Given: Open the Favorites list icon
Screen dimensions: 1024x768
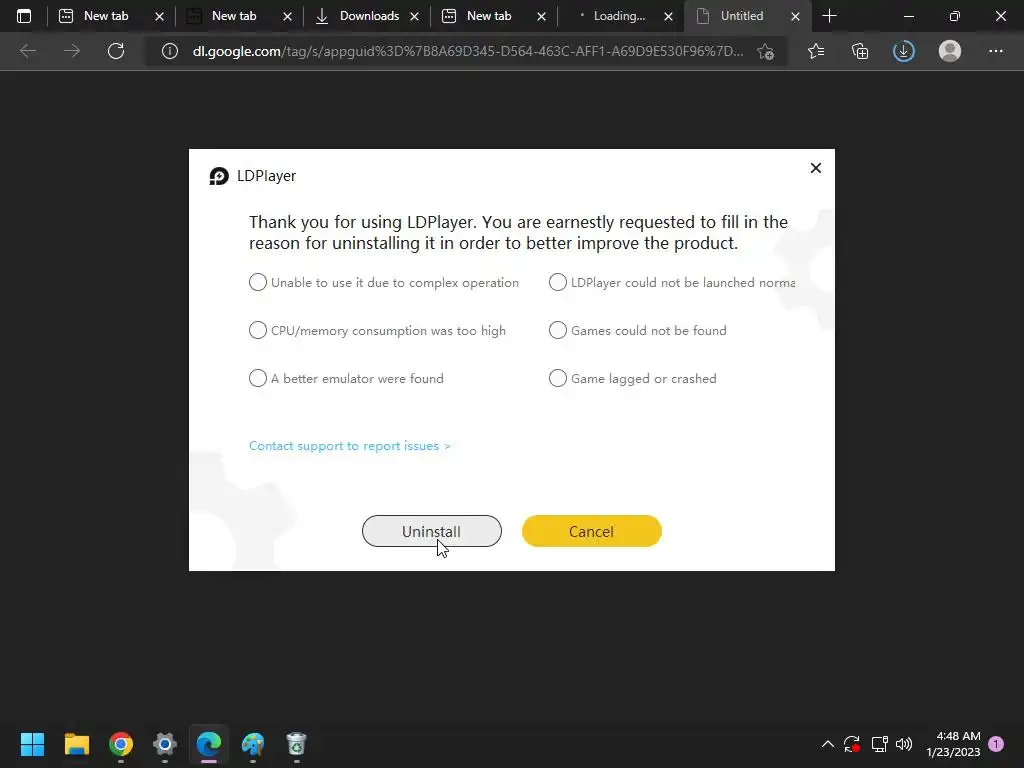Looking at the screenshot, I should click(816, 51).
